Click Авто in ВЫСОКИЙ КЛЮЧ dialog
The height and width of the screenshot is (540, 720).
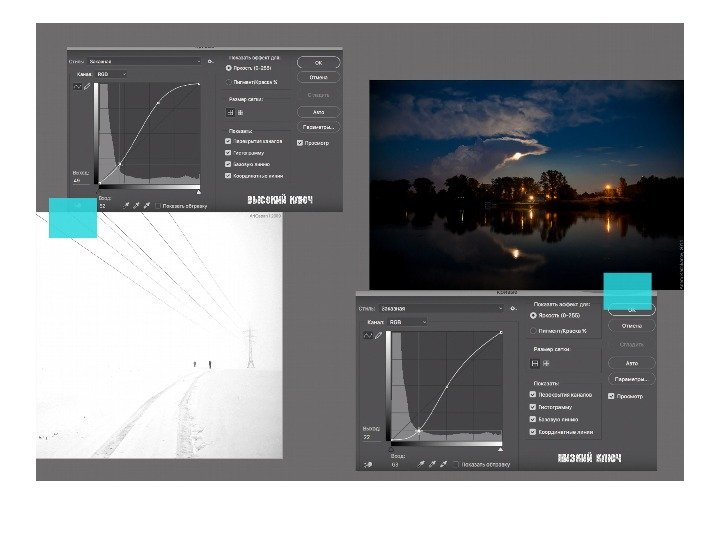(319, 112)
